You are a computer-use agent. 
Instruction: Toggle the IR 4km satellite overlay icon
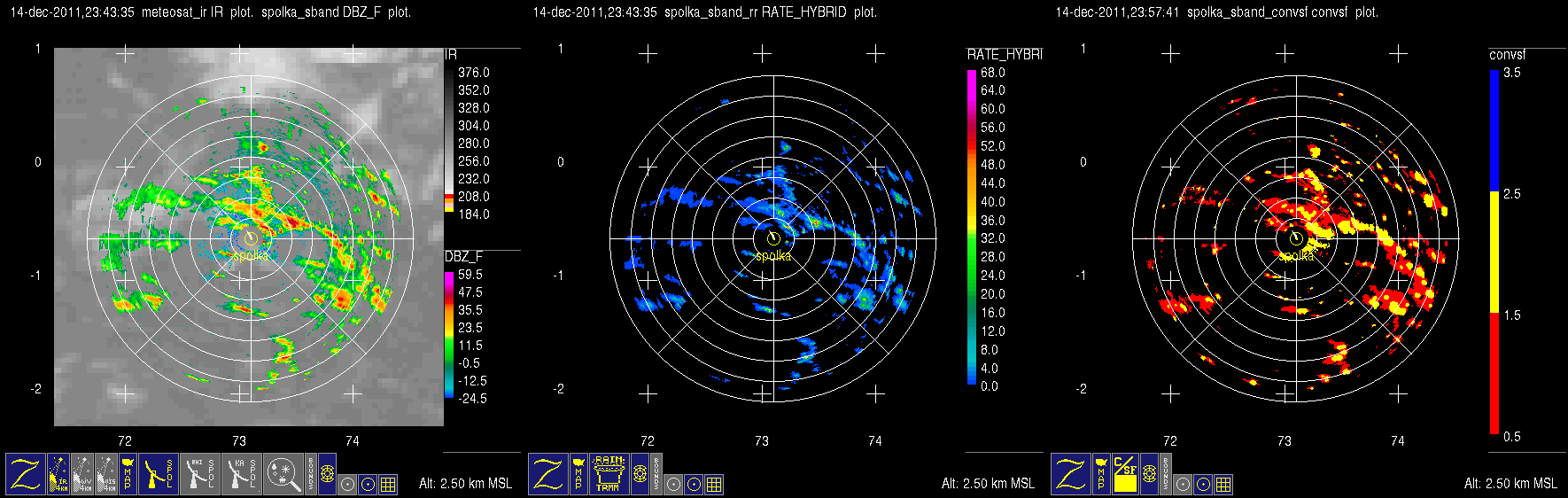58,474
